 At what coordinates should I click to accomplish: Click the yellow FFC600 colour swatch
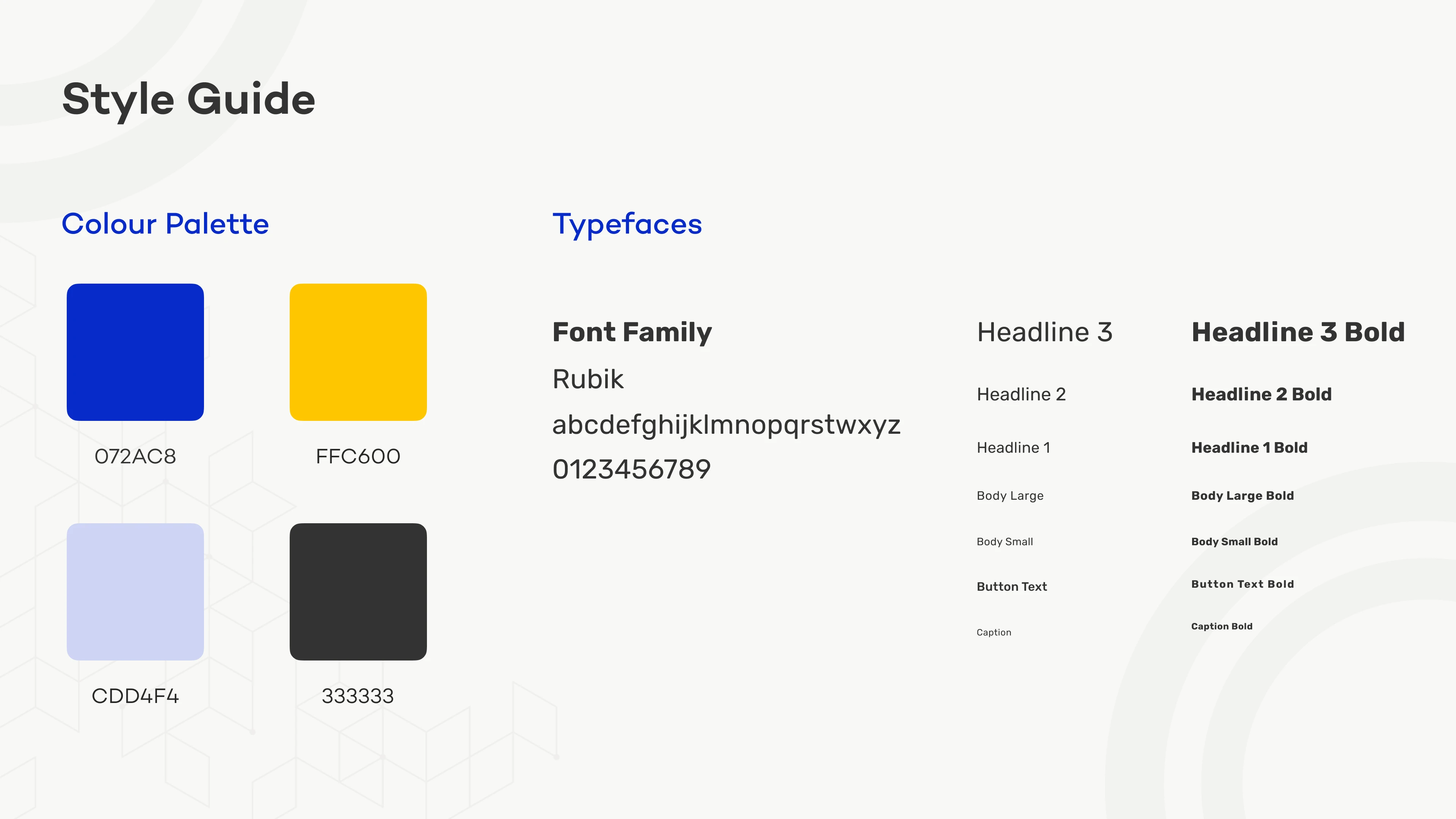(358, 351)
